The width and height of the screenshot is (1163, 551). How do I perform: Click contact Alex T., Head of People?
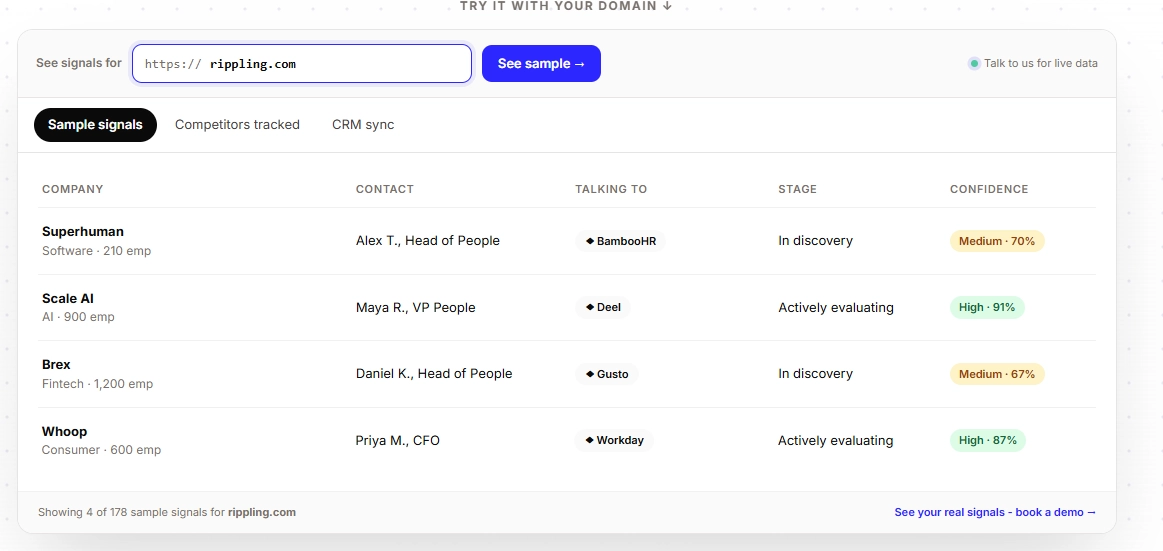[x=428, y=240]
